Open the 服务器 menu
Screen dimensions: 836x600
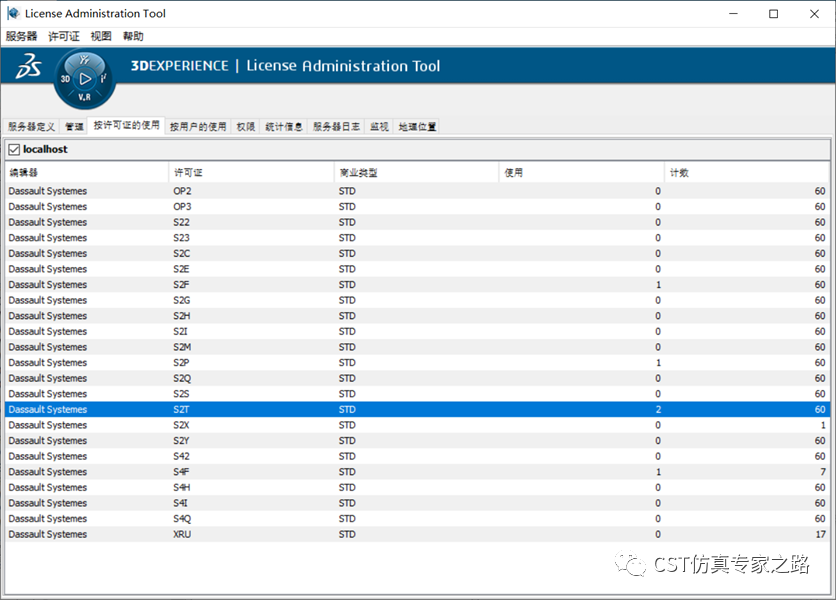click(x=21, y=36)
